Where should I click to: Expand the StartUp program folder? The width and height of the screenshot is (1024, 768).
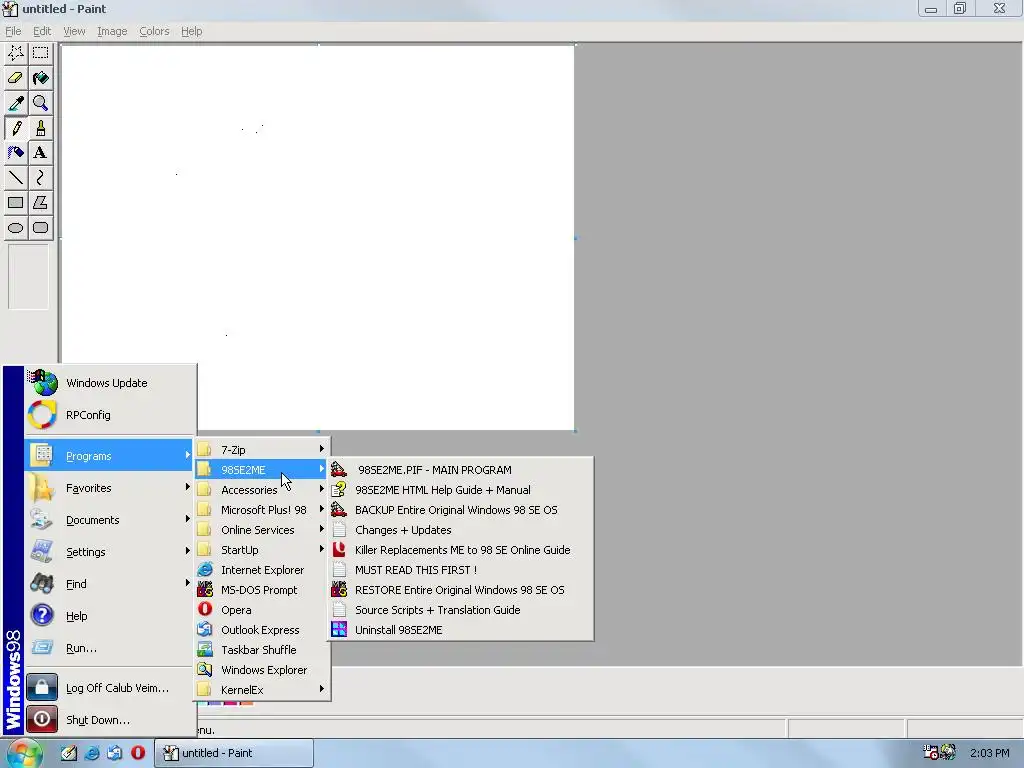point(262,550)
